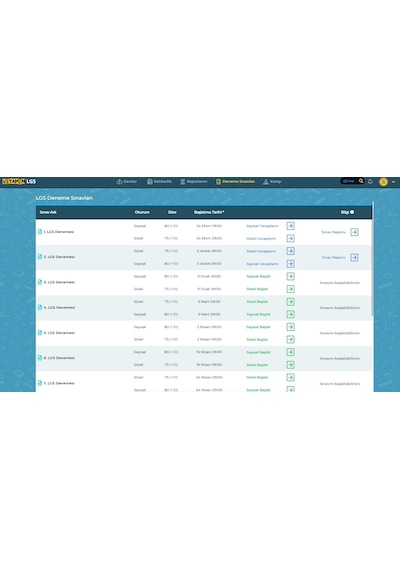This screenshot has width=400, height=570.
Task: Click Sözel Başlat link for 4. LGS Denemesi
Action: pos(257,302)
